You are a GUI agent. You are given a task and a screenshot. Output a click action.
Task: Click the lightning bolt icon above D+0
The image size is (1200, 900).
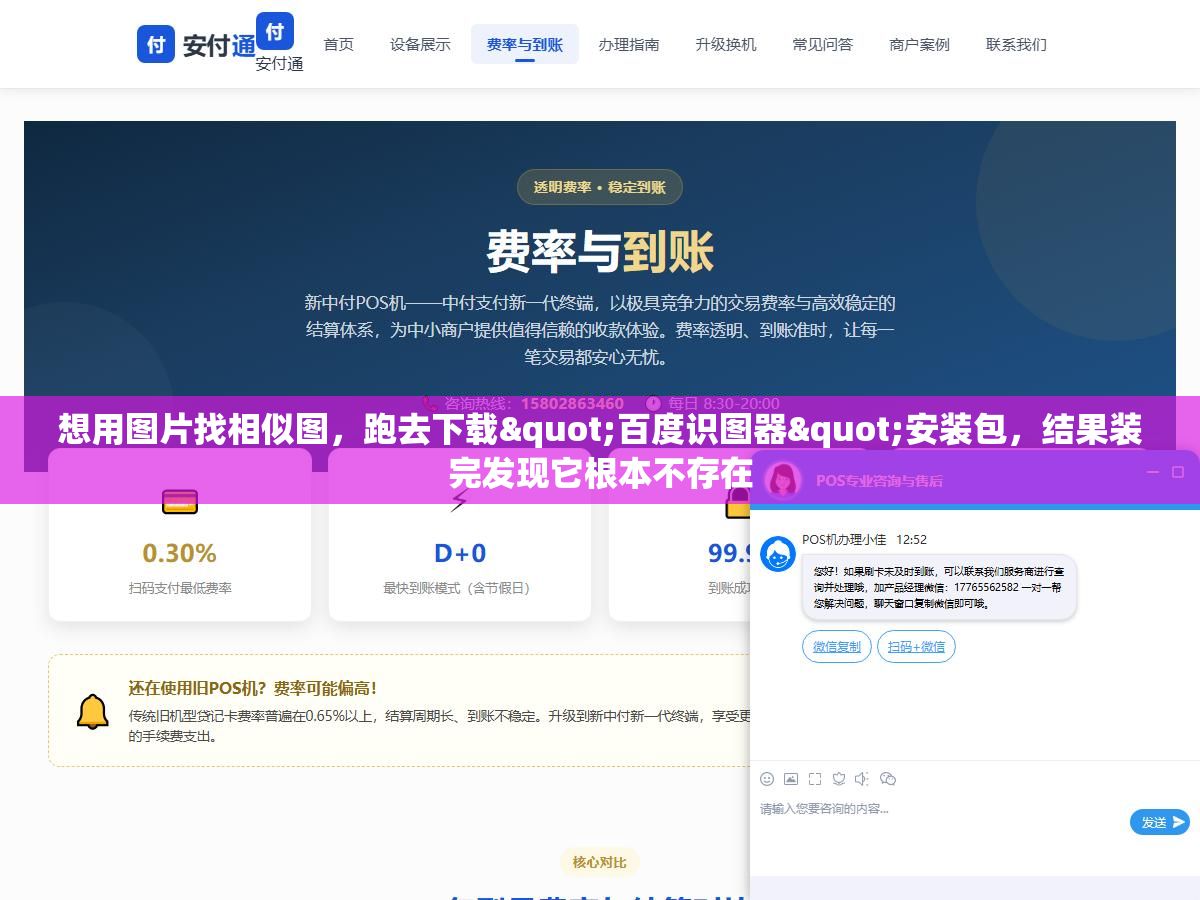[x=459, y=501]
